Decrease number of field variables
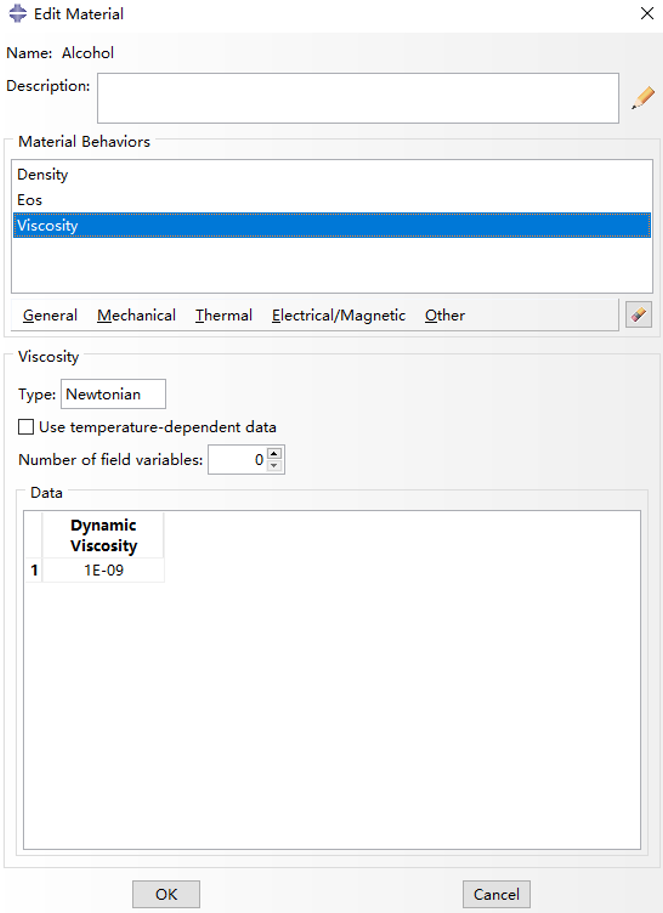This screenshot has height=913, width=663. point(276,466)
